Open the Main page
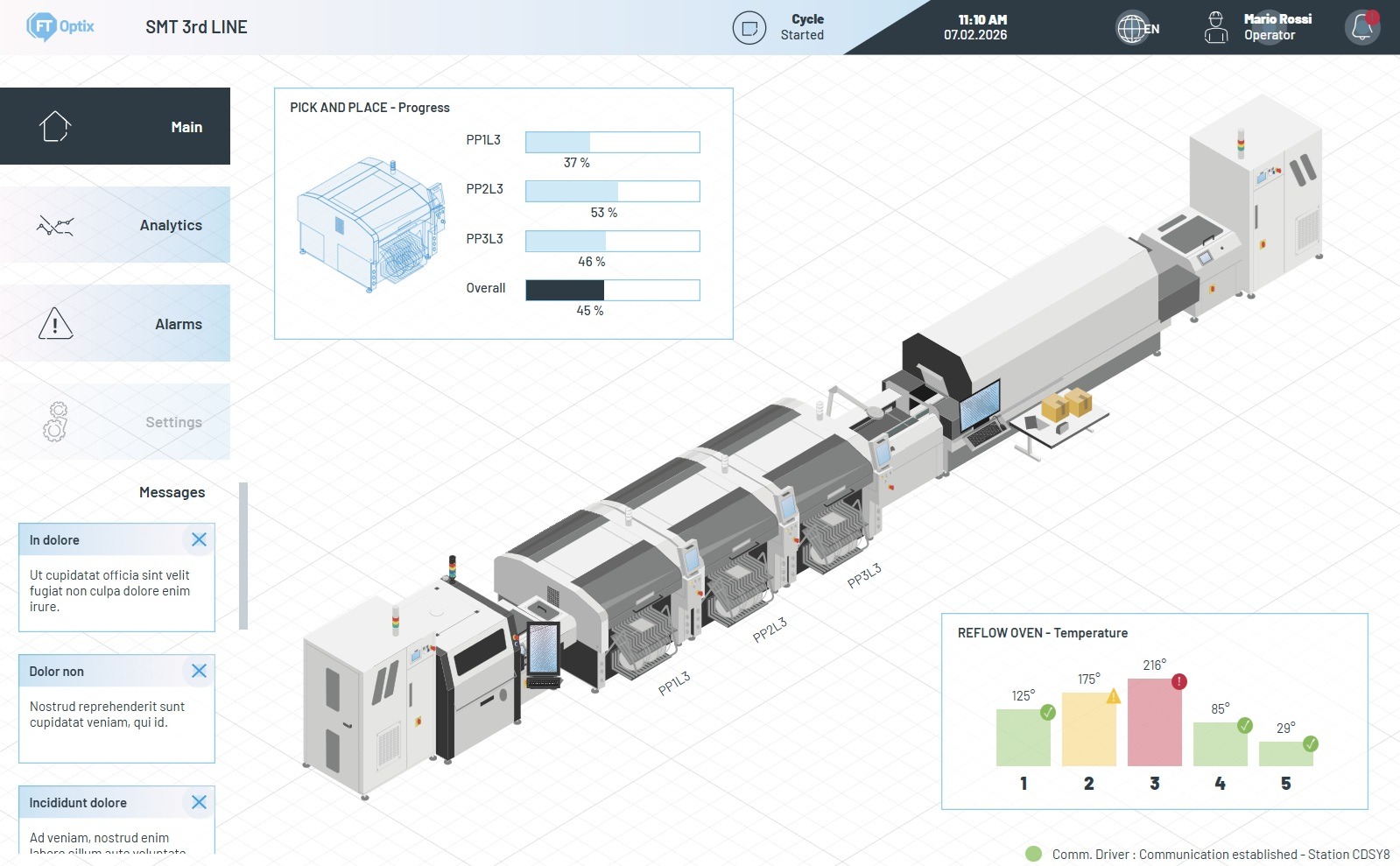Image resolution: width=1400 pixels, height=866 pixels. coord(115,126)
